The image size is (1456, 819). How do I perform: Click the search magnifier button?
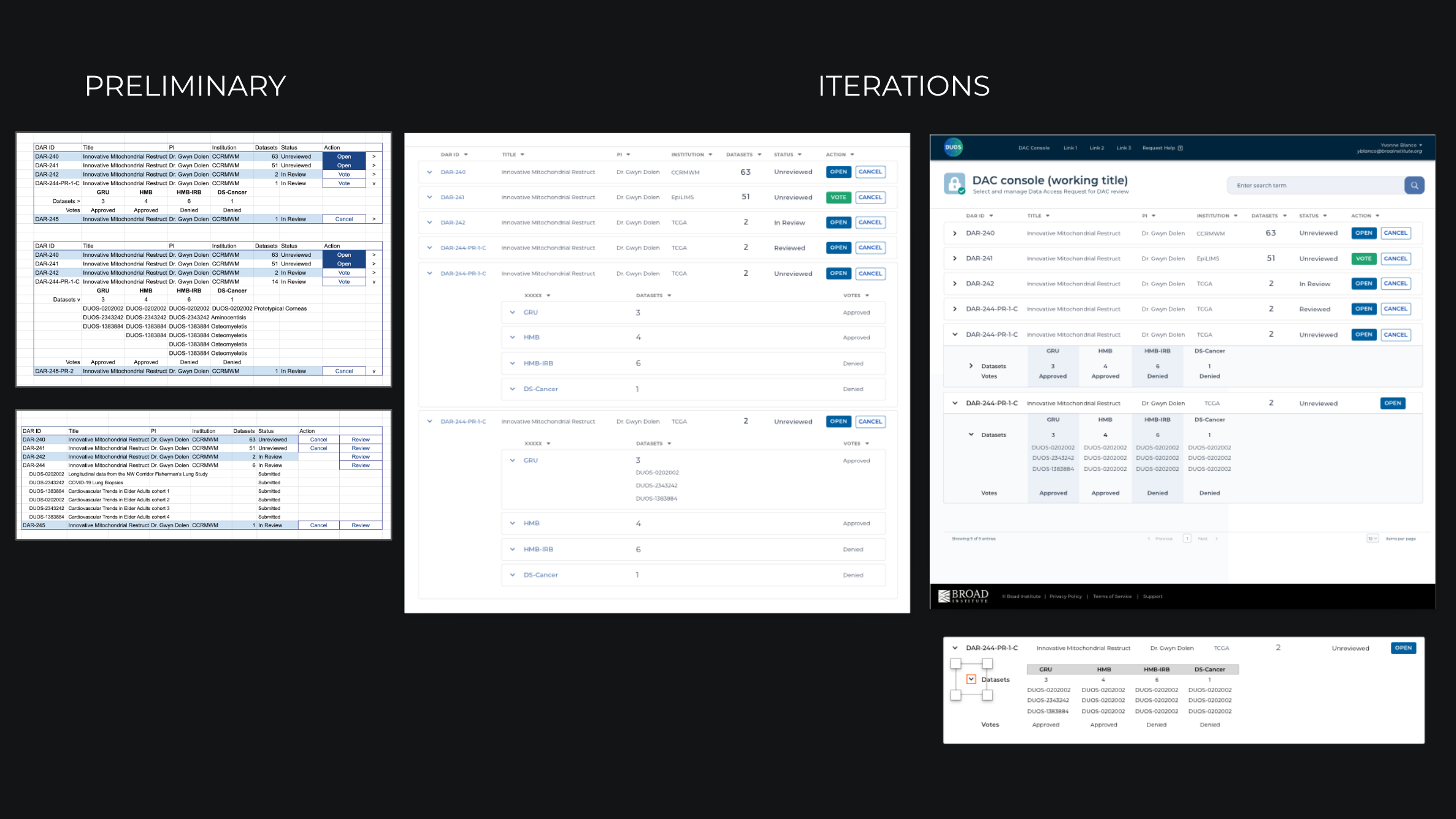1414,185
